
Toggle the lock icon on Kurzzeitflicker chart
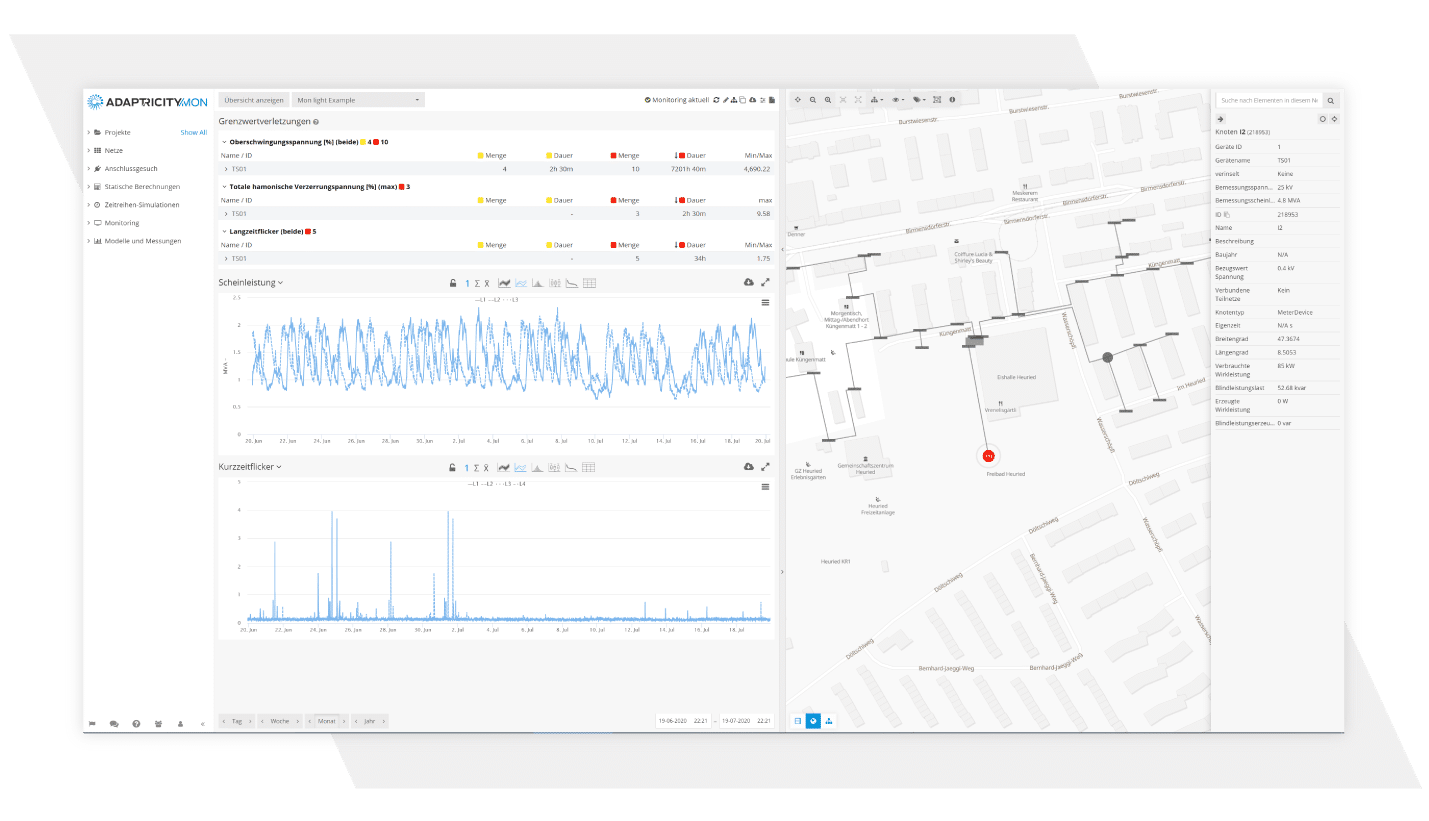point(452,467)
